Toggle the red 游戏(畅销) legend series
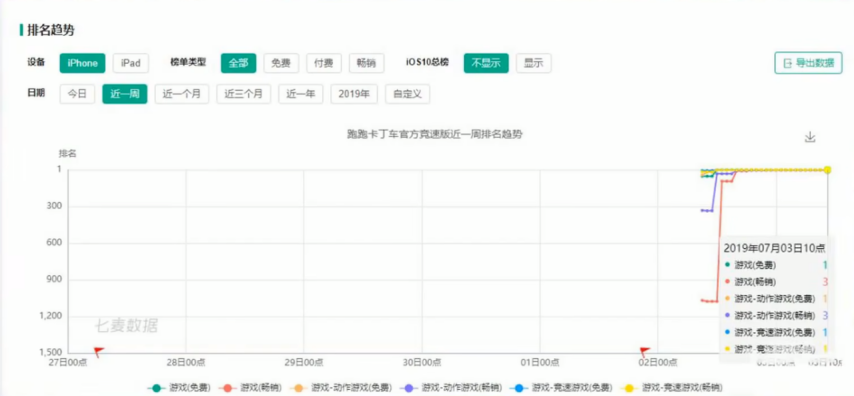Screen dimensions: 854x396 click(251, 388)
